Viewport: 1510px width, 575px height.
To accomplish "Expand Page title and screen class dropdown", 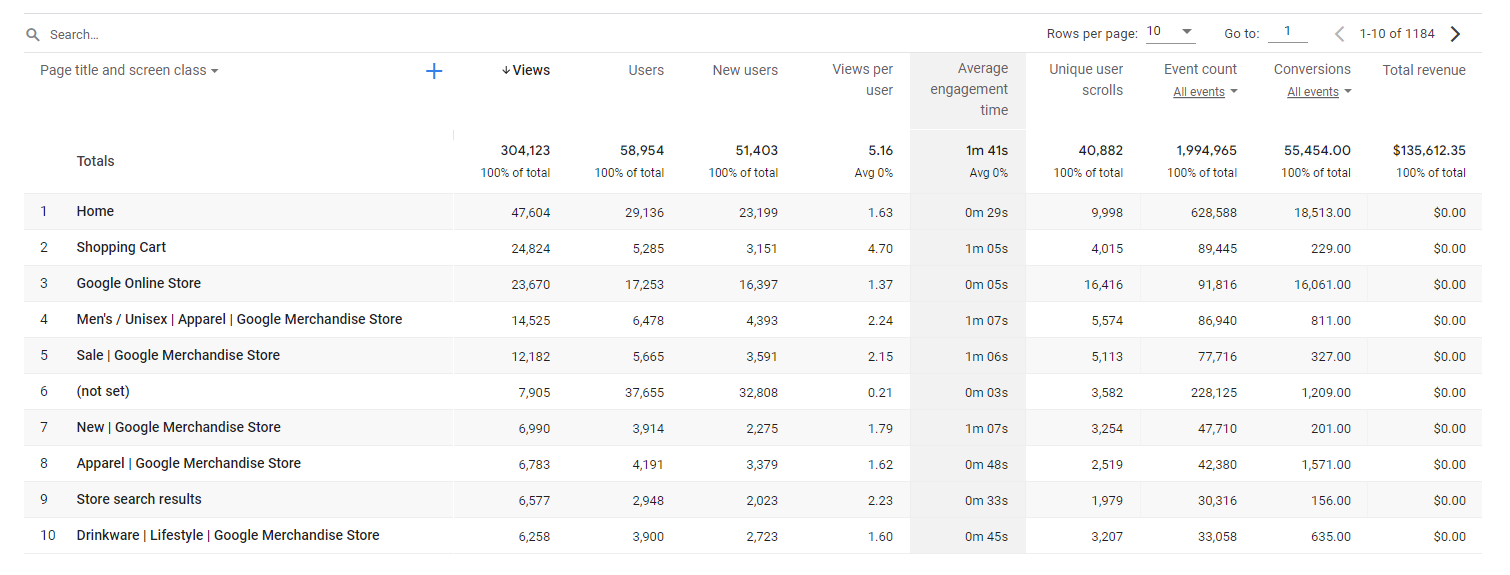I will (x=129, y=71).
